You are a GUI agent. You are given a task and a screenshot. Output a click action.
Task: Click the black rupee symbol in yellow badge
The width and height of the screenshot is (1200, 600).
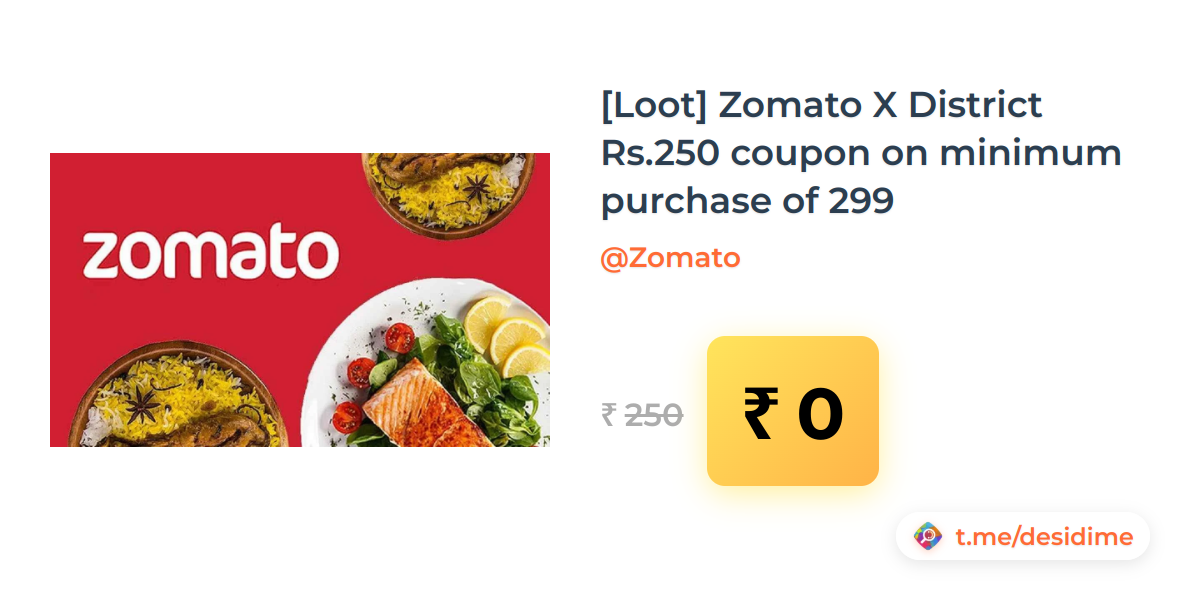click(x=760, y=413)
